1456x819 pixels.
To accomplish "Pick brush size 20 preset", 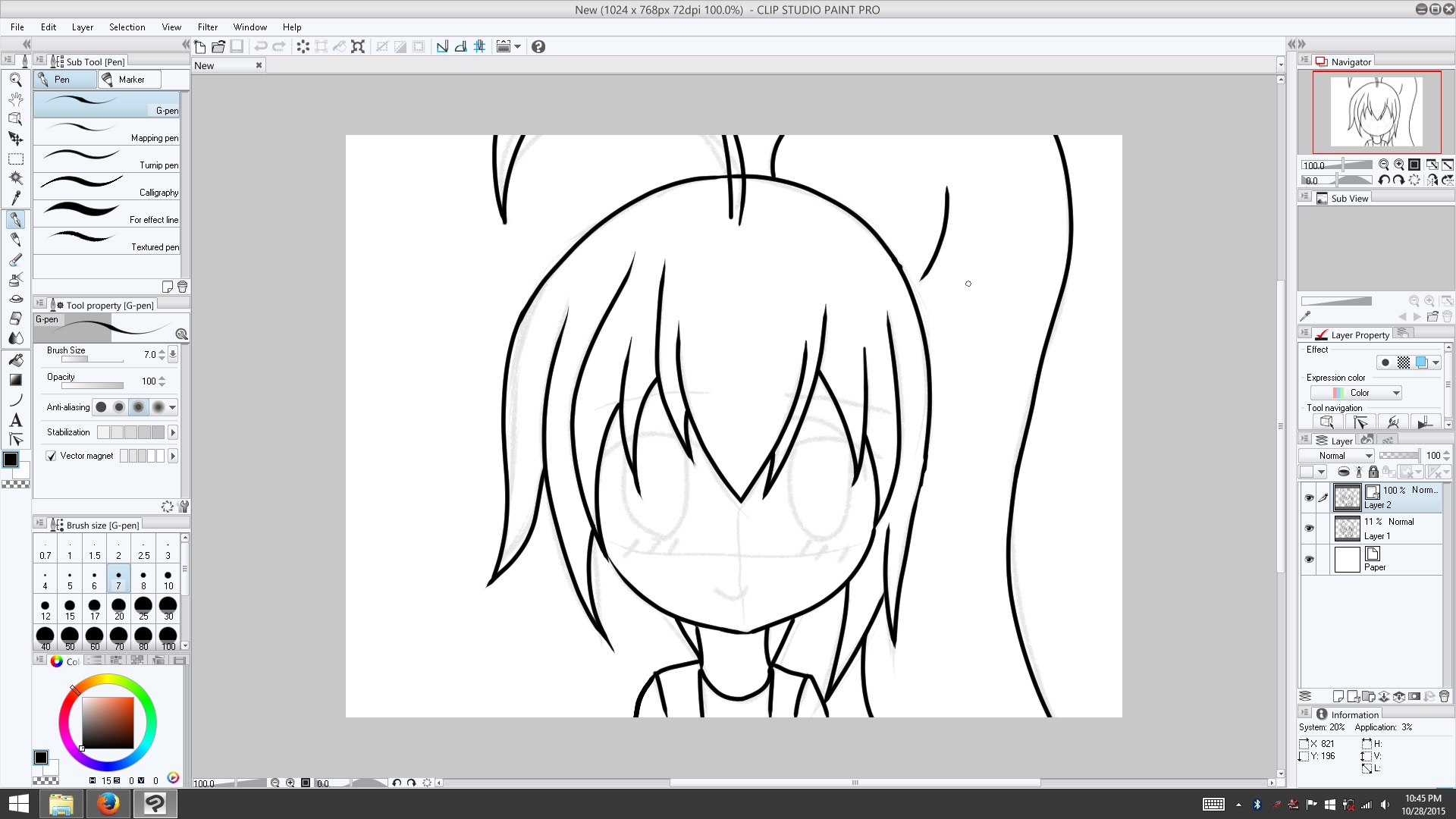I will click(118, 608).
